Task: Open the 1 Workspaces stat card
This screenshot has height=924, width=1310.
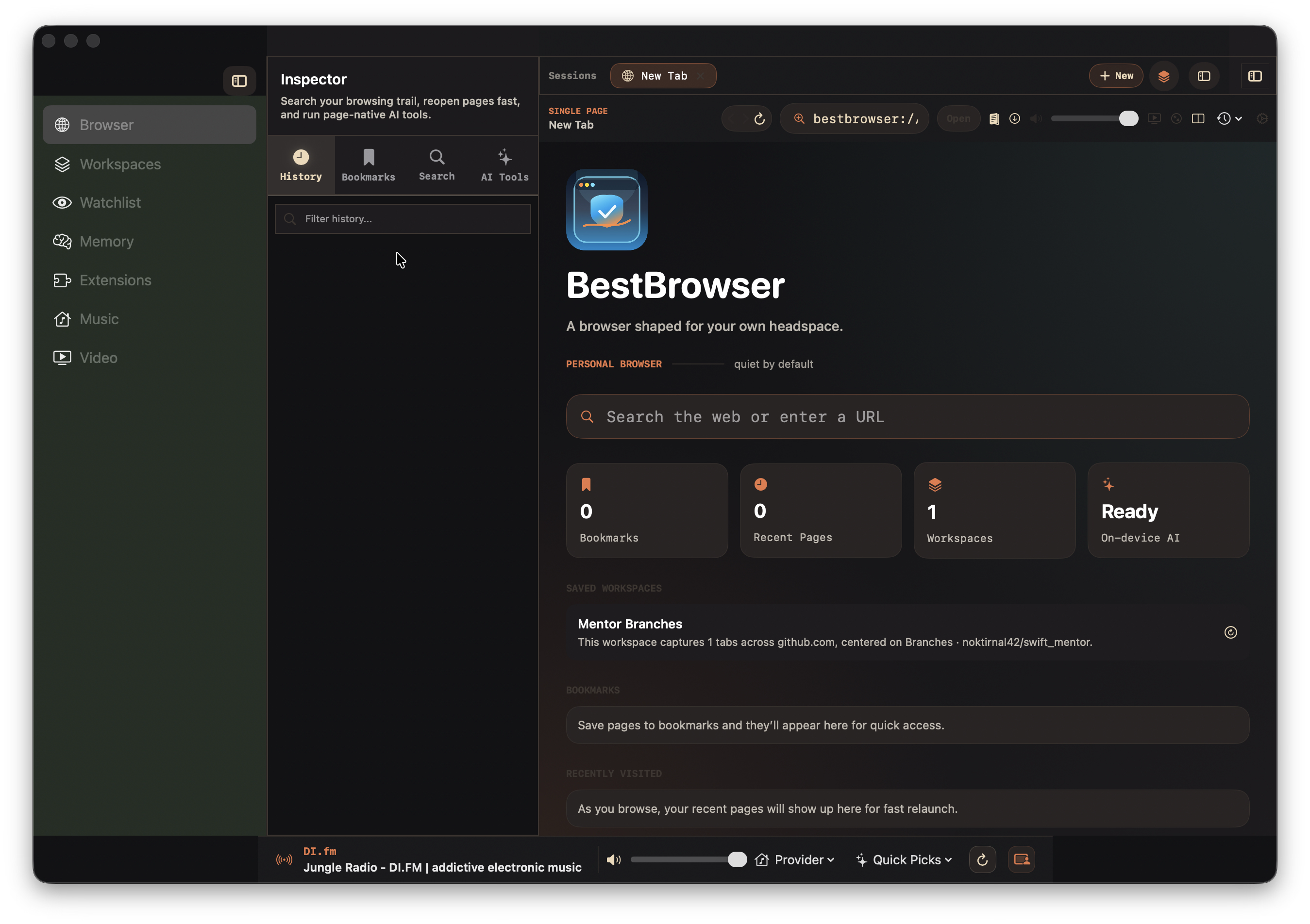Action: coord(994,511)
